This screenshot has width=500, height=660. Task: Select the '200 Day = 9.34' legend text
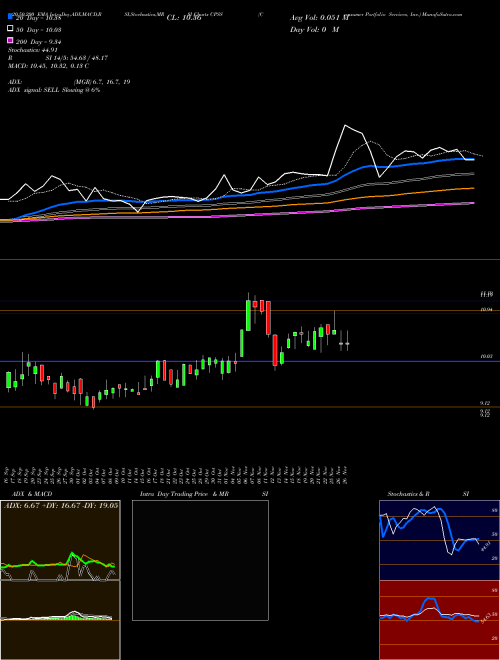tap(38, 42)
